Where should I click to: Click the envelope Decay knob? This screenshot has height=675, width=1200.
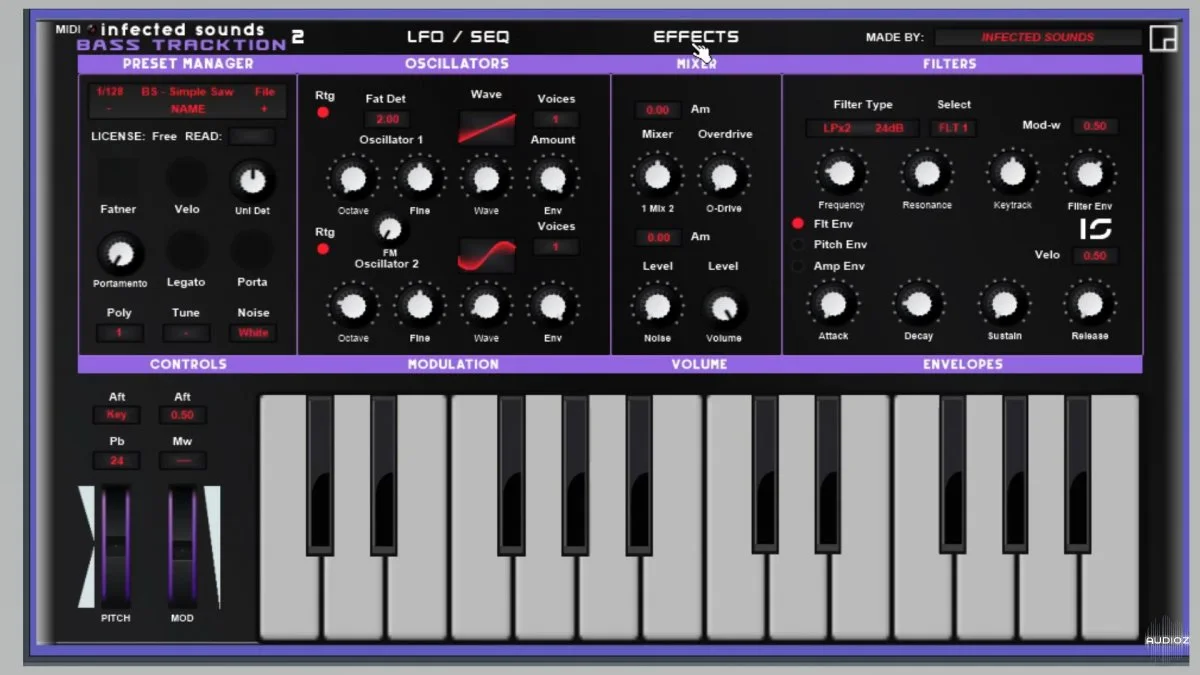918,304
